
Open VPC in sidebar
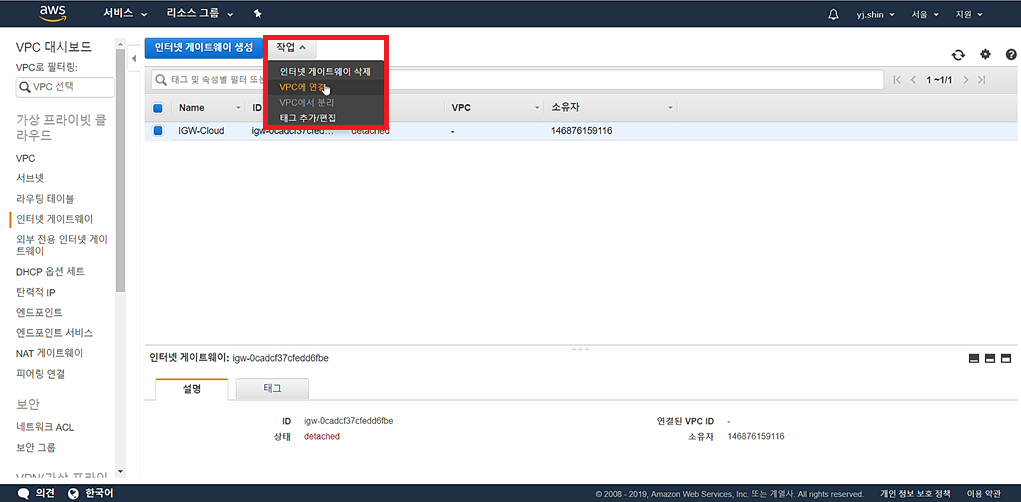click(x=25, y=158)
